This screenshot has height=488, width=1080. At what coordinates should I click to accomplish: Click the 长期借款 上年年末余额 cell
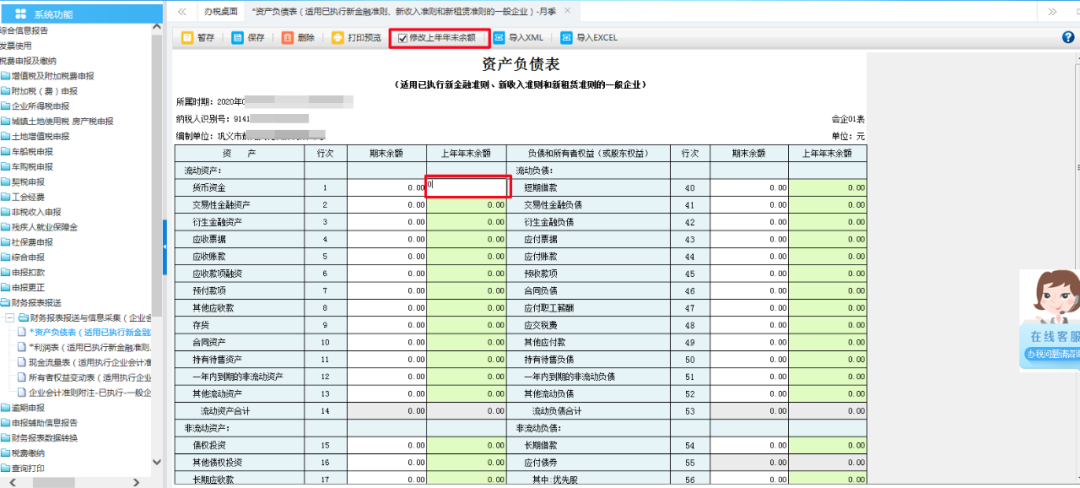point(828,445)
